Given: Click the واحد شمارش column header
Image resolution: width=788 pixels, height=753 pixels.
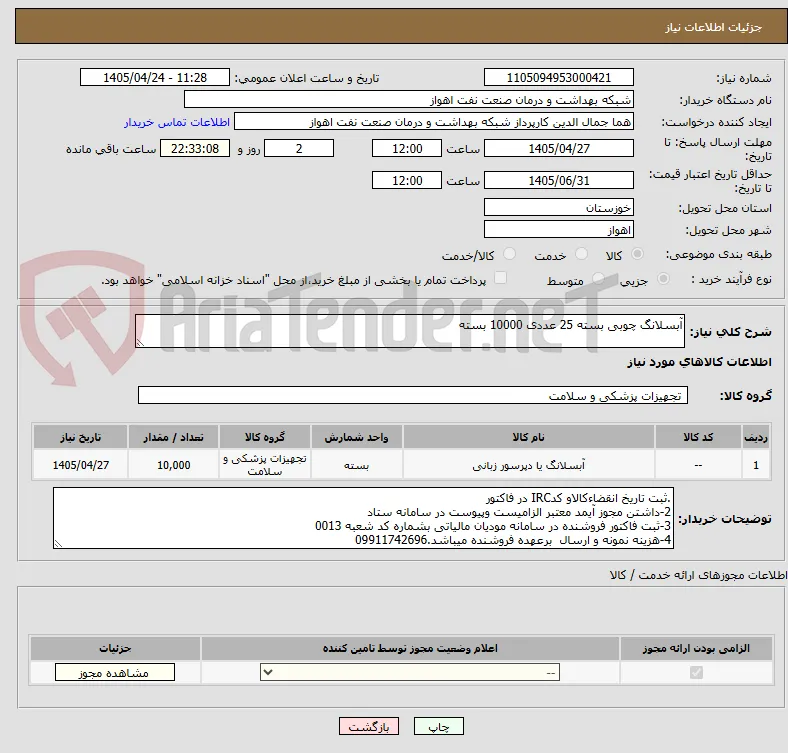Looking at the screenshot, I should click(356, 437).
